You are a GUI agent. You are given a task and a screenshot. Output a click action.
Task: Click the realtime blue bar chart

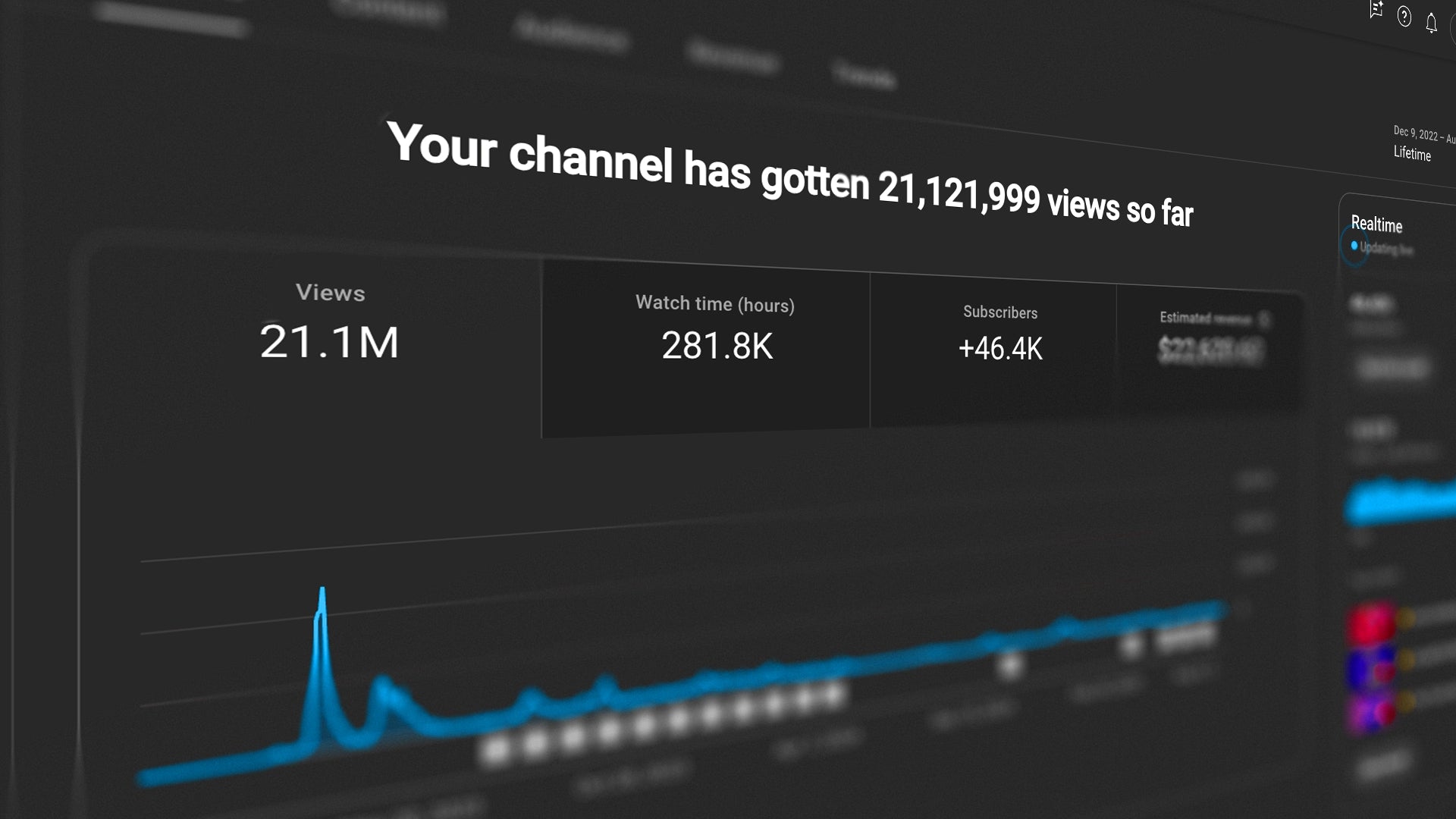point(1401,500)
